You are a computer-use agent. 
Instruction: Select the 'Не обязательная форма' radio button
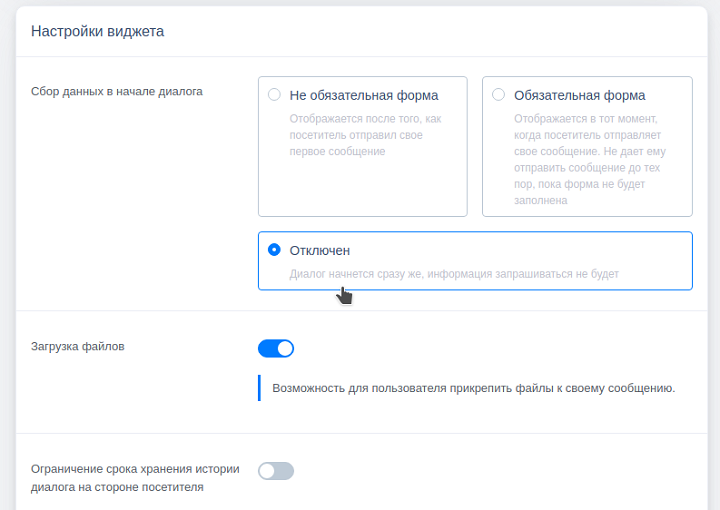point(274,95)
